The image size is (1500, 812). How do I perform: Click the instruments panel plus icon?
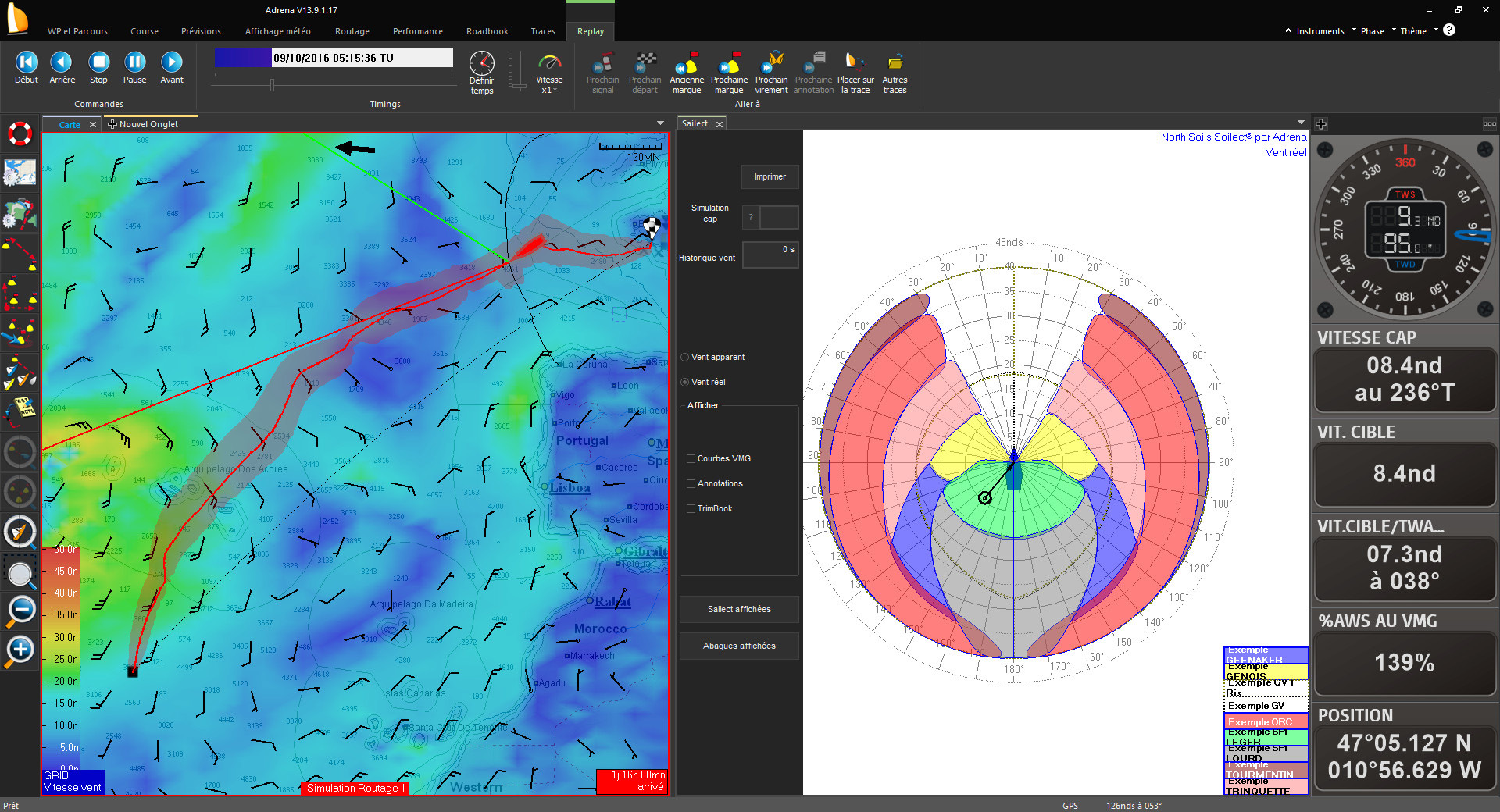click(x=1321, y=124)
